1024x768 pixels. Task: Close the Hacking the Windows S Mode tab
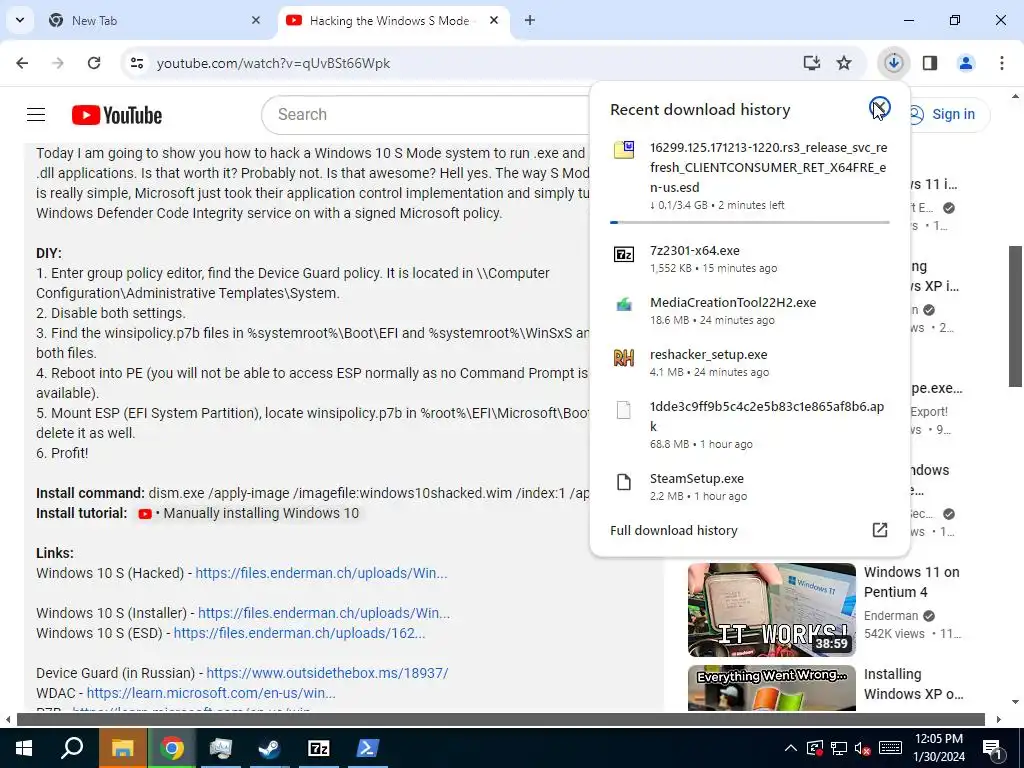[x=494, y=20]
